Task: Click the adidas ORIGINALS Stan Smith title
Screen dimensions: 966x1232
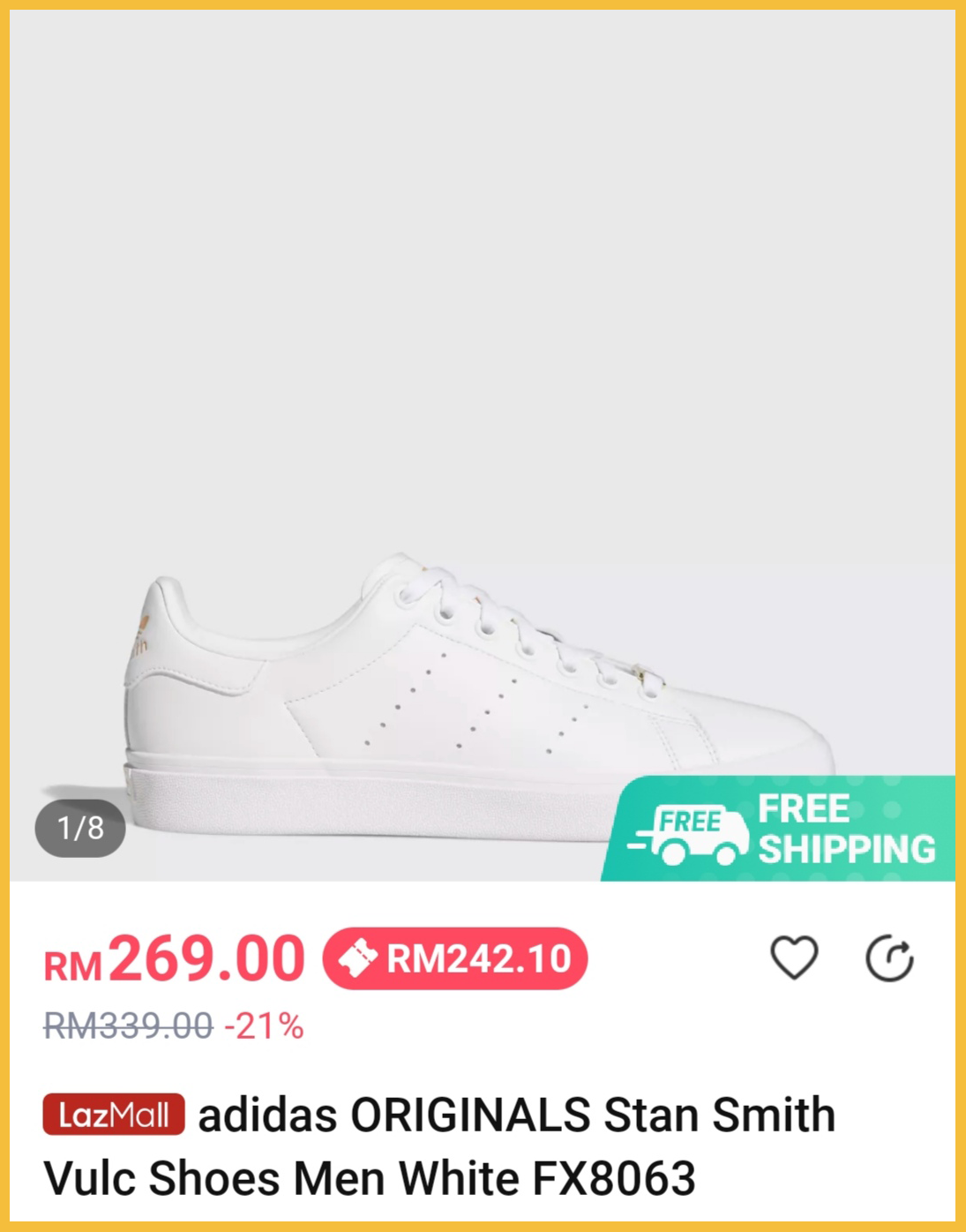Action: pos(516,1115)
